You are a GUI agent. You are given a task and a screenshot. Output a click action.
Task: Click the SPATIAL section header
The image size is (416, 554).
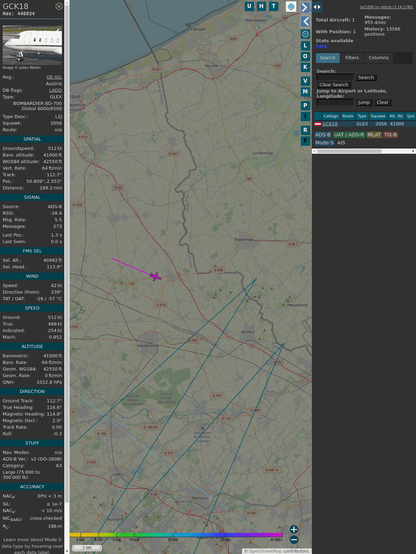[x=32, y=139]
